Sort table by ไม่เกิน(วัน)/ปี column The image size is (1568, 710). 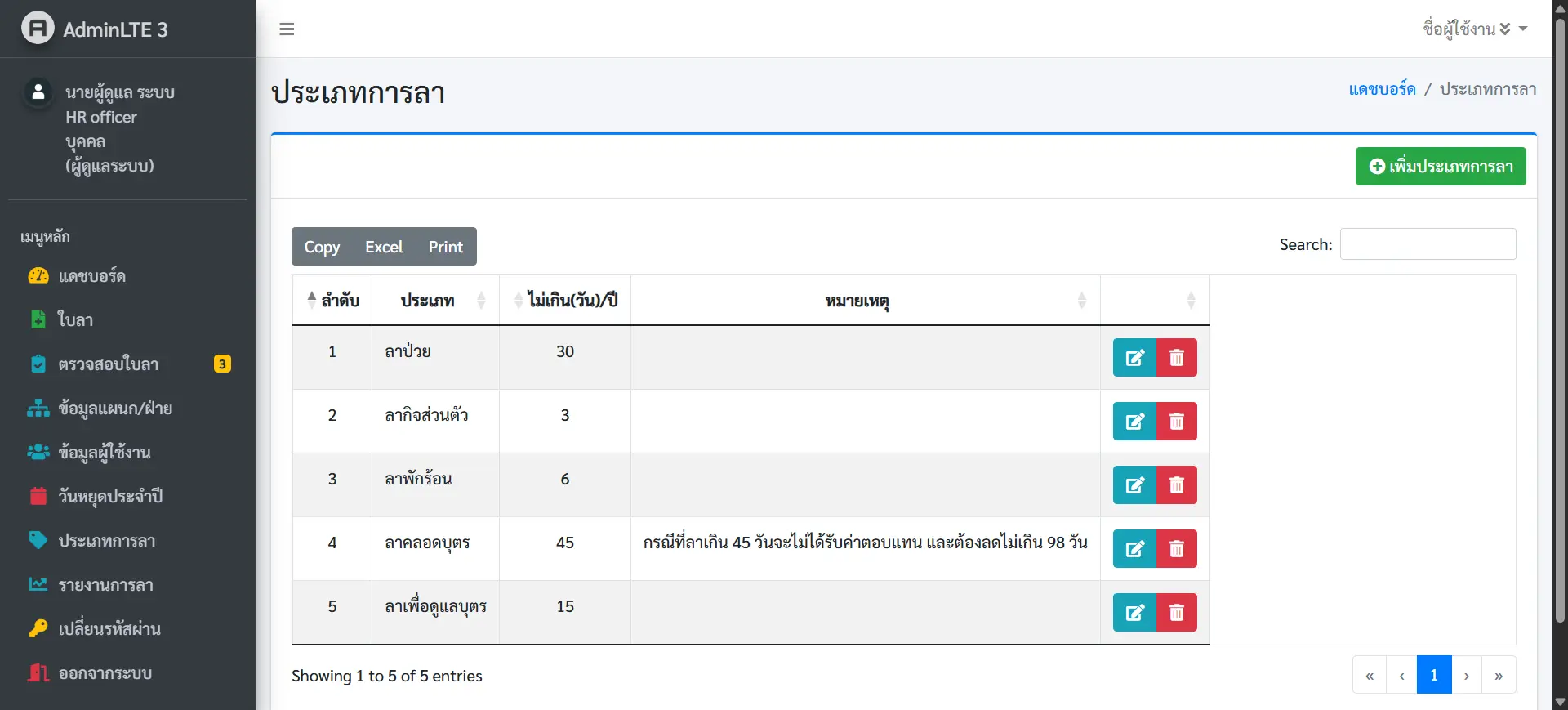coord(565,300)
